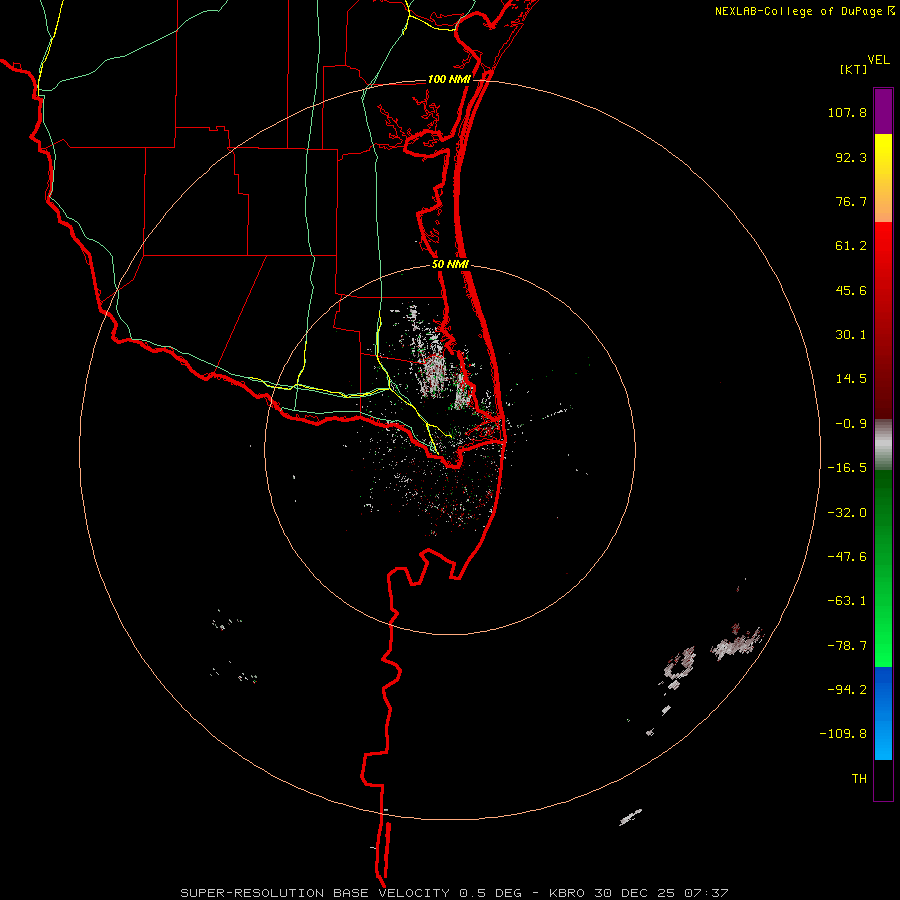Click the 61.2 velocity scale value

pos(851,246)
